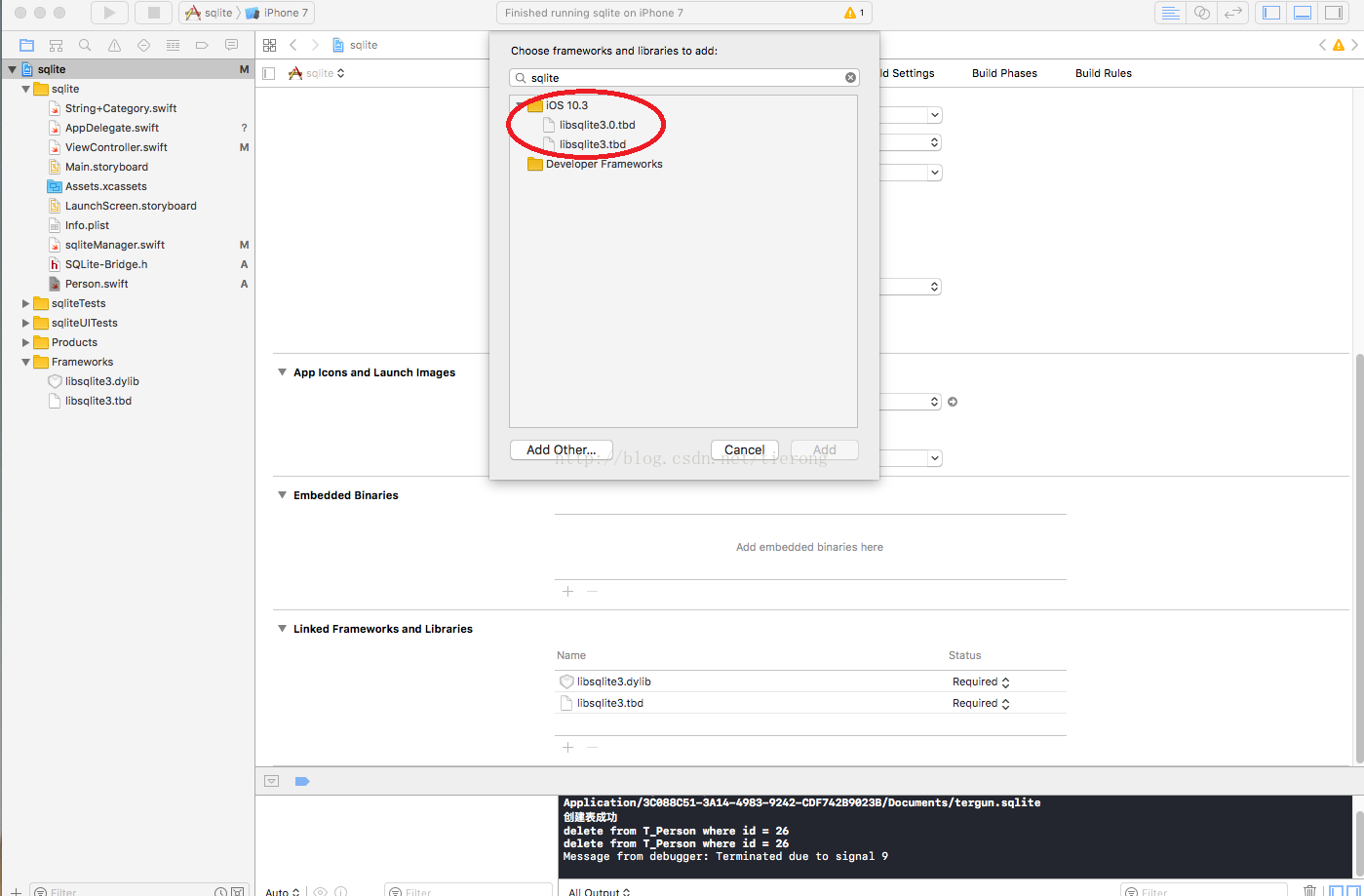Hide the debug area toggle arrow
This screenshot has width=1364, height=896.
pyautogui.click(x=272, y=781)
